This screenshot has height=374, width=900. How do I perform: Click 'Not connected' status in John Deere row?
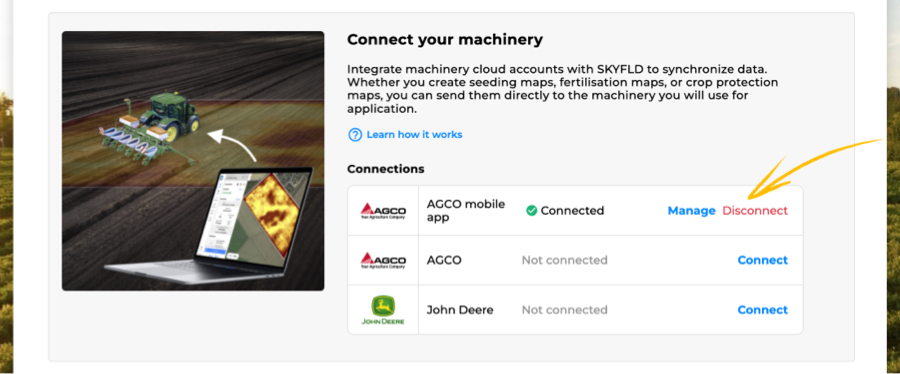click(x=564, y=310)
